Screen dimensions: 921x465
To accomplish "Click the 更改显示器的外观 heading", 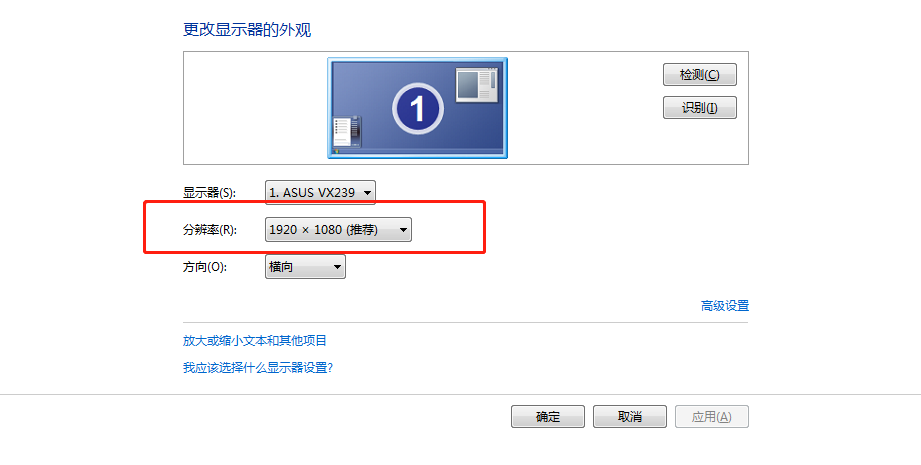I will pos(247,30).
